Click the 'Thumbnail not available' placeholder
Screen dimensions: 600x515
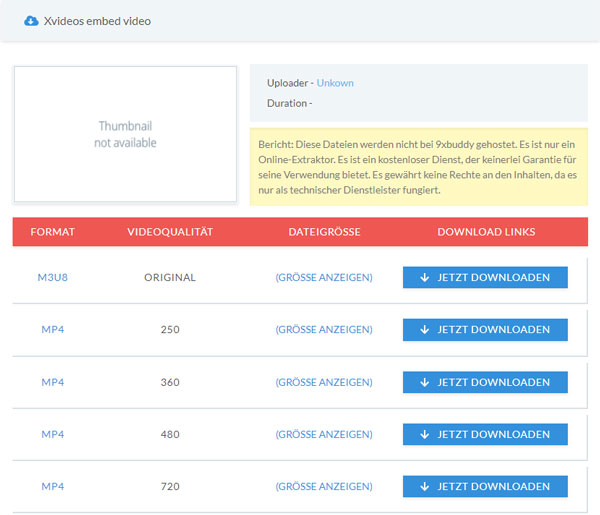(x=125, y=135)
